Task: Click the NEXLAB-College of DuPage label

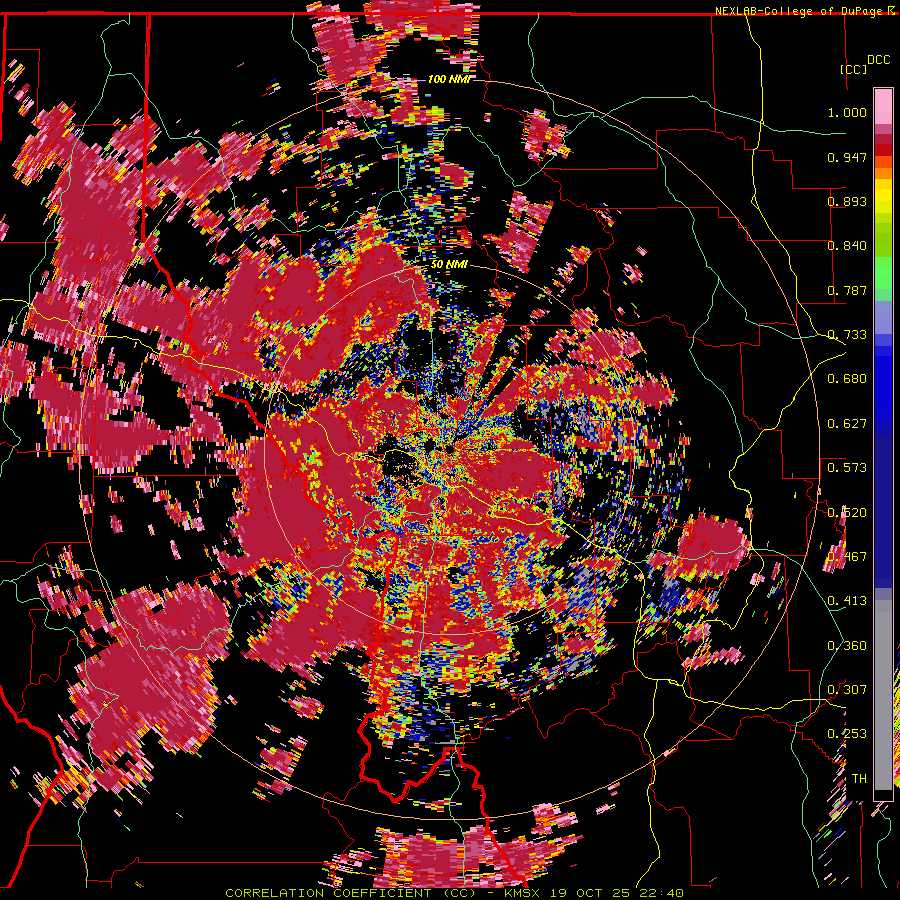Action: click(x=801, y=11)
